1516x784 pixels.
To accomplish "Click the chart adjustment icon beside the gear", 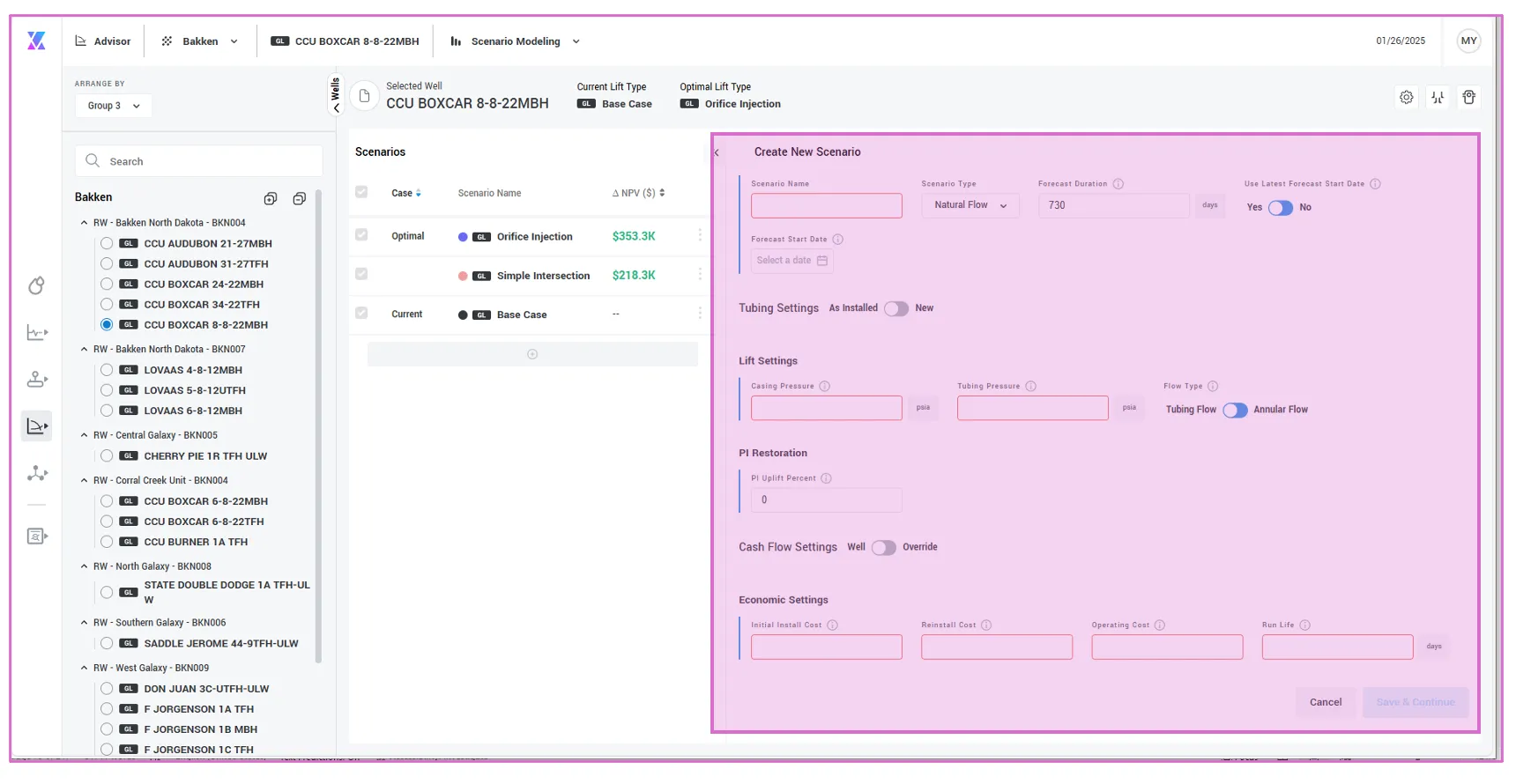I will coord(1438,97).
